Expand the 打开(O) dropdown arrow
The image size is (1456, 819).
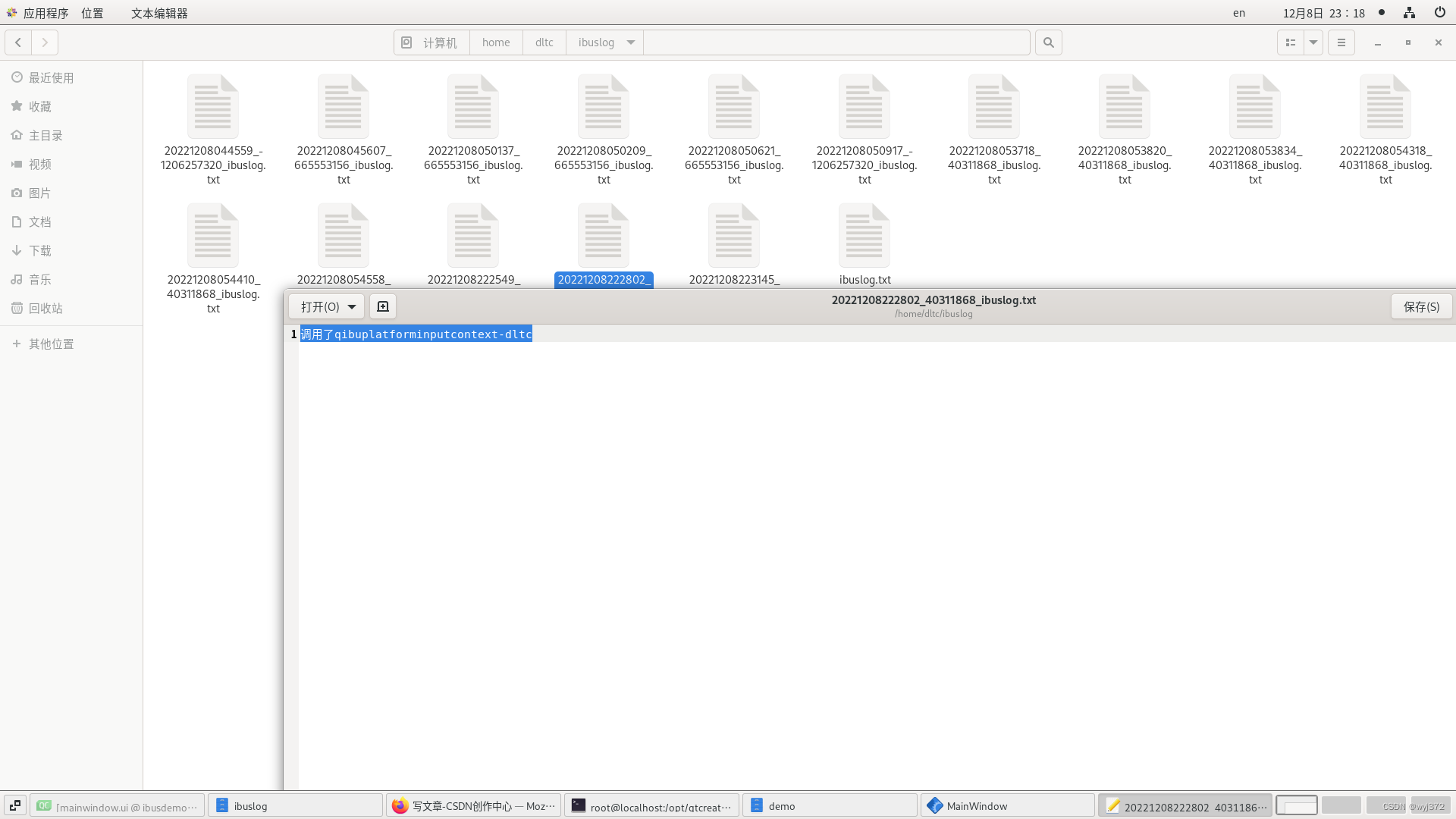352,306
